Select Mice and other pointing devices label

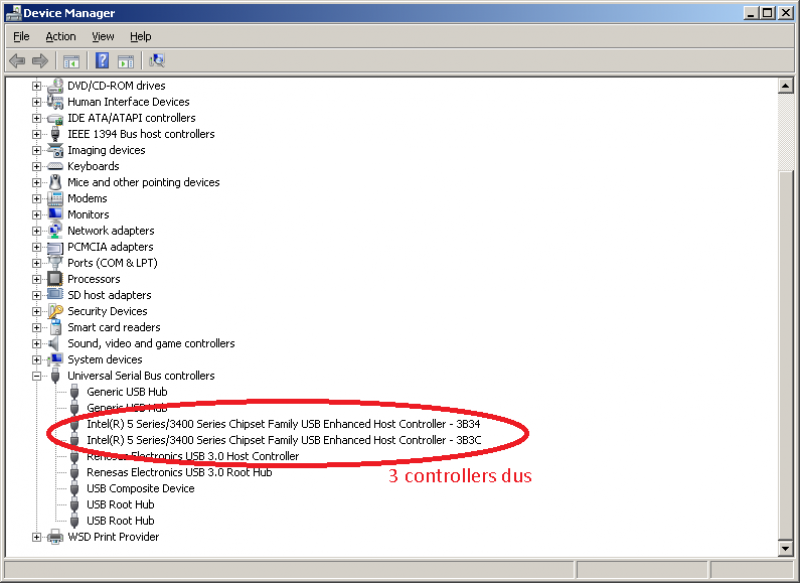[144, 182]
